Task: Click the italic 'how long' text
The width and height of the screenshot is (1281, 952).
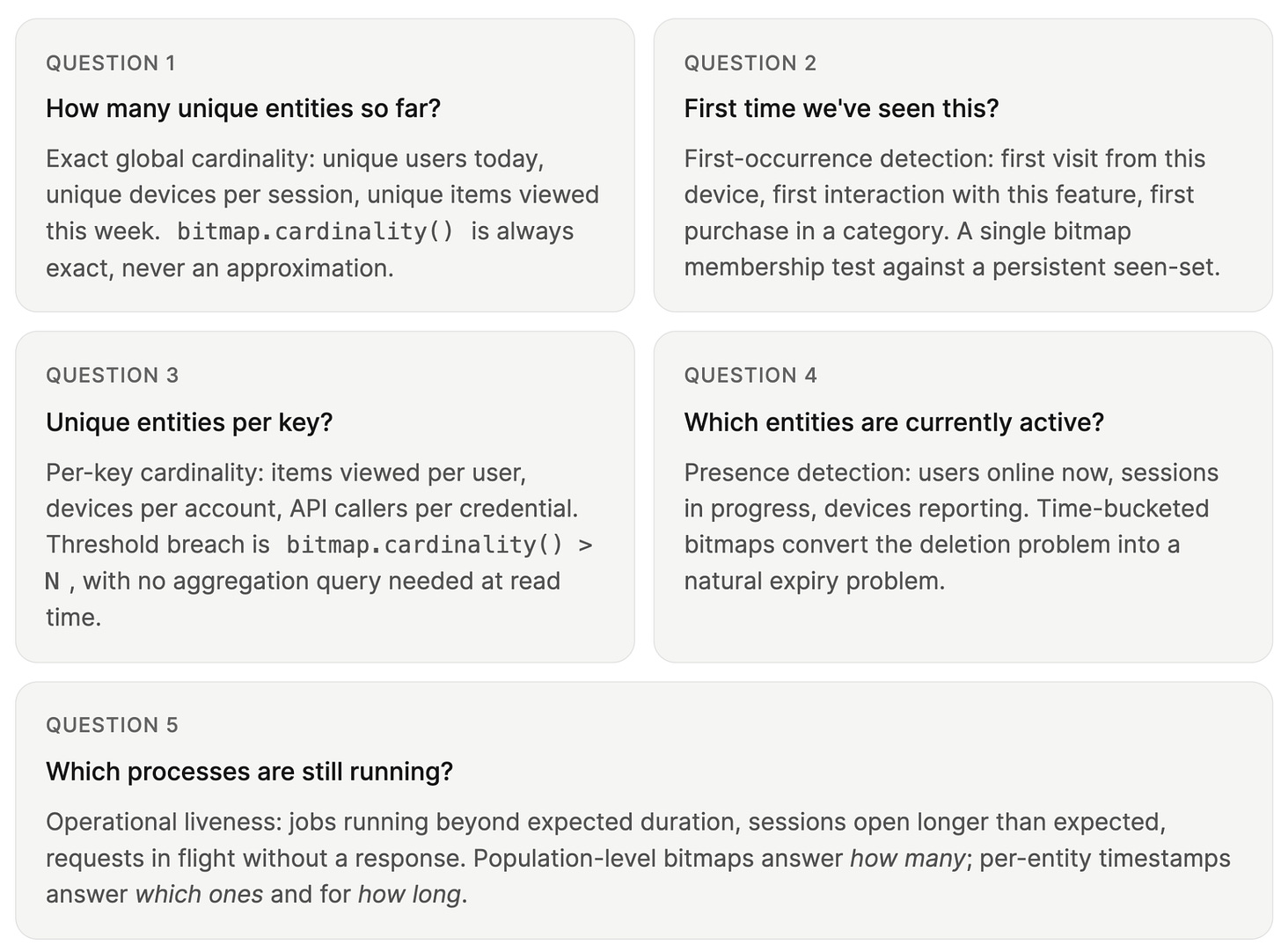Action: click(x=409, y=895)
